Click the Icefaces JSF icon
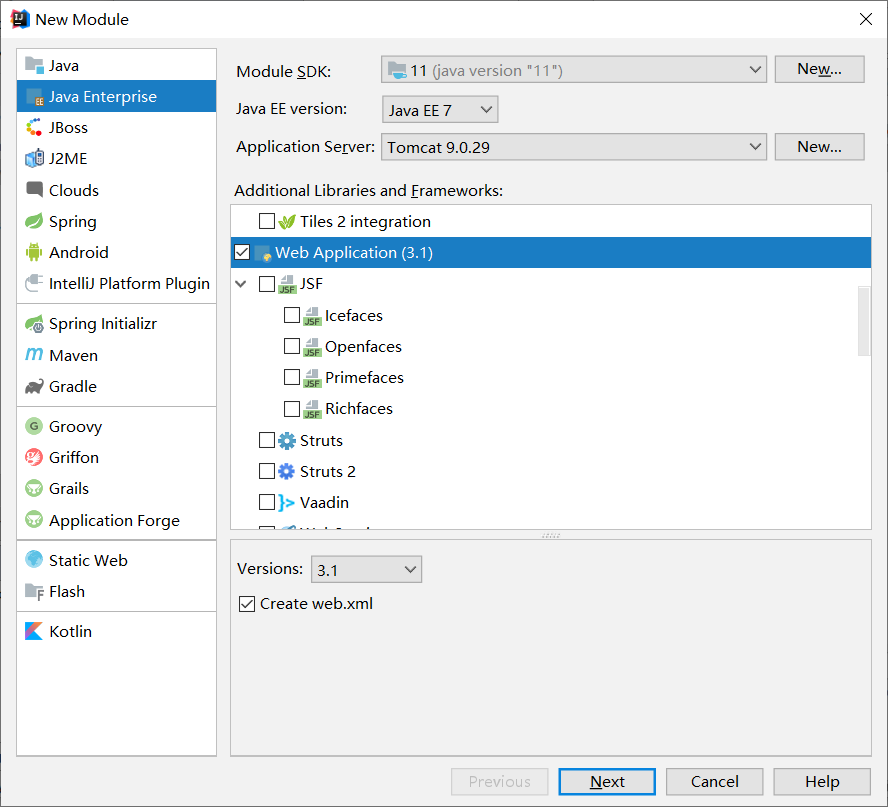The image size is (888, 807). coord(312,316)
